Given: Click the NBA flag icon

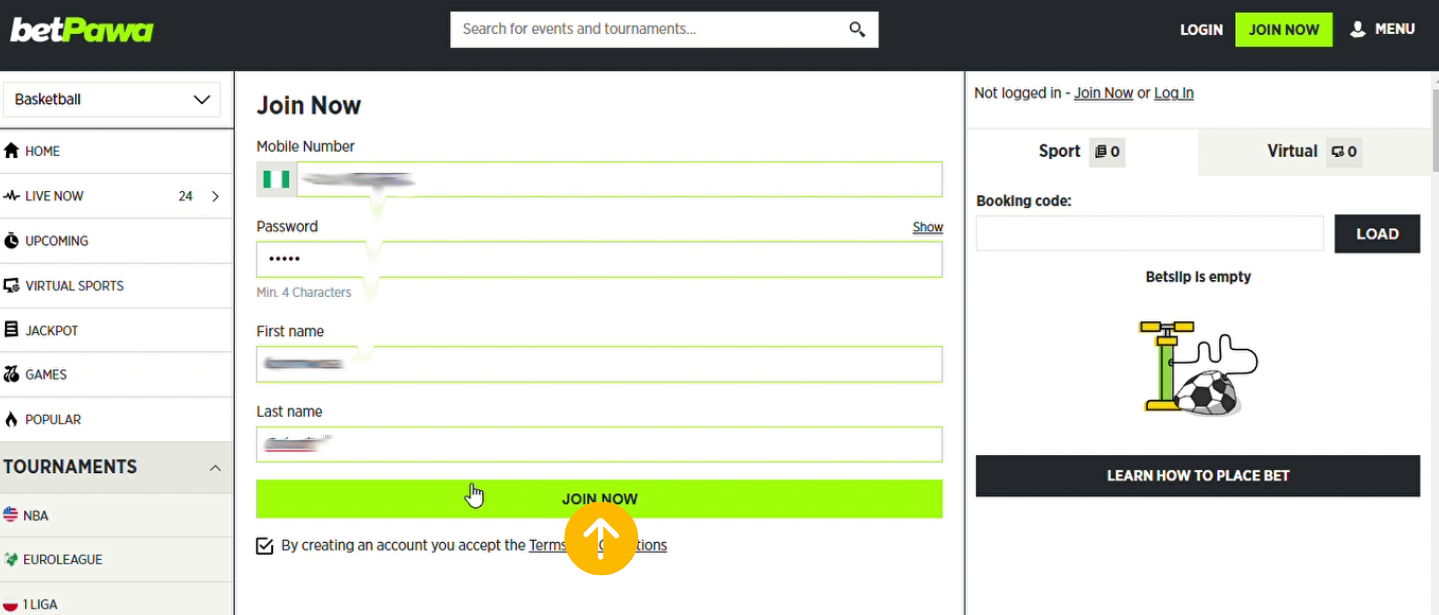Looking at the screenshot, I should 11,515.
